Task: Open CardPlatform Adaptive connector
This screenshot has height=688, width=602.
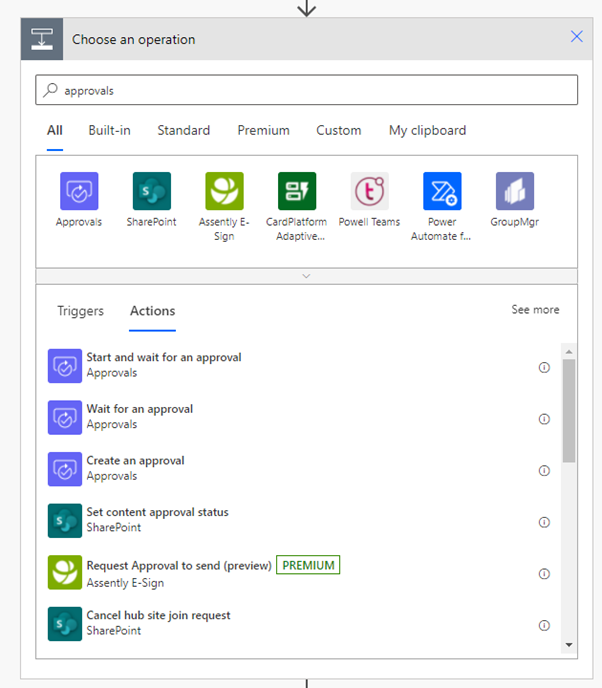Action: 297,191
